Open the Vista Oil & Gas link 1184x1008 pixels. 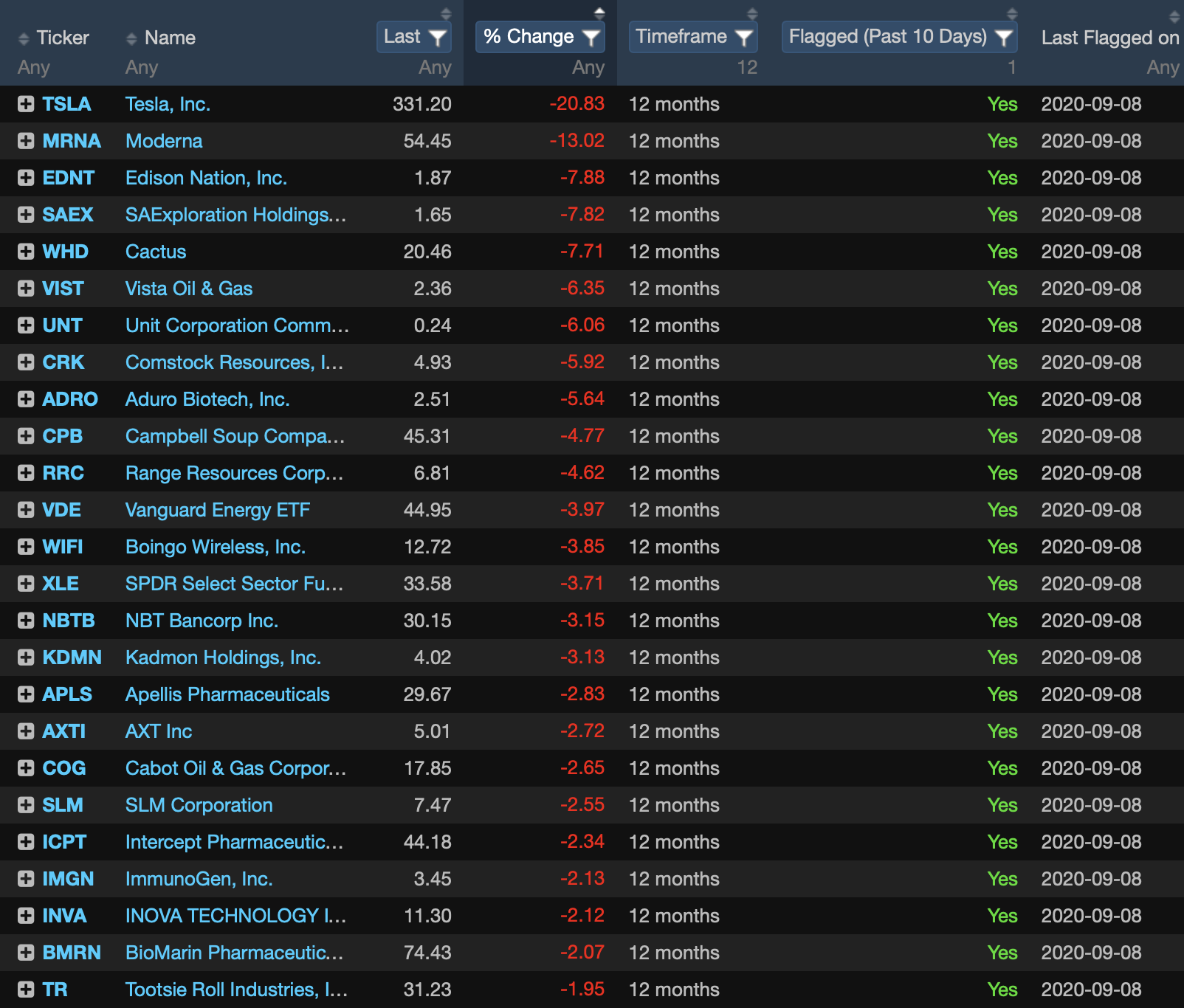(x=189, y=289)
